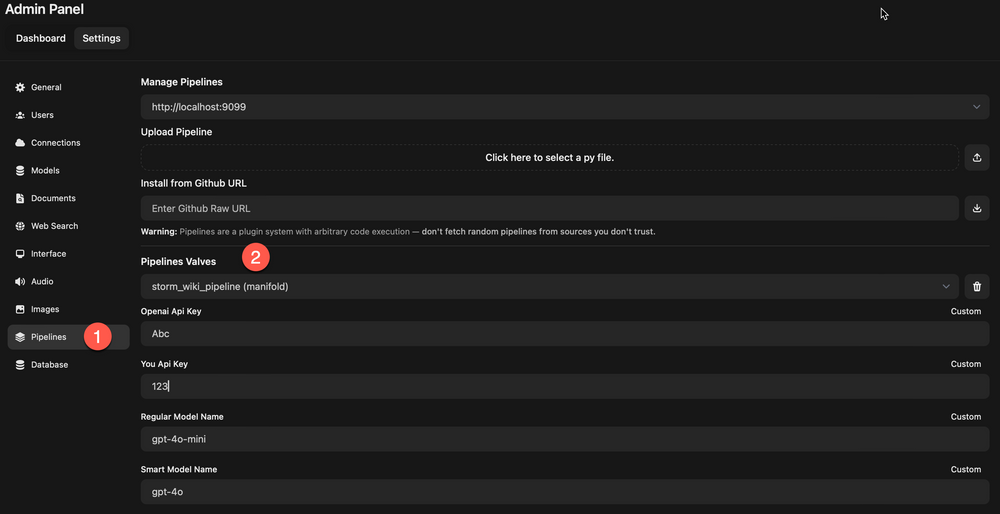
Task: Select the Settings tab
Action: tap(101, 39)
